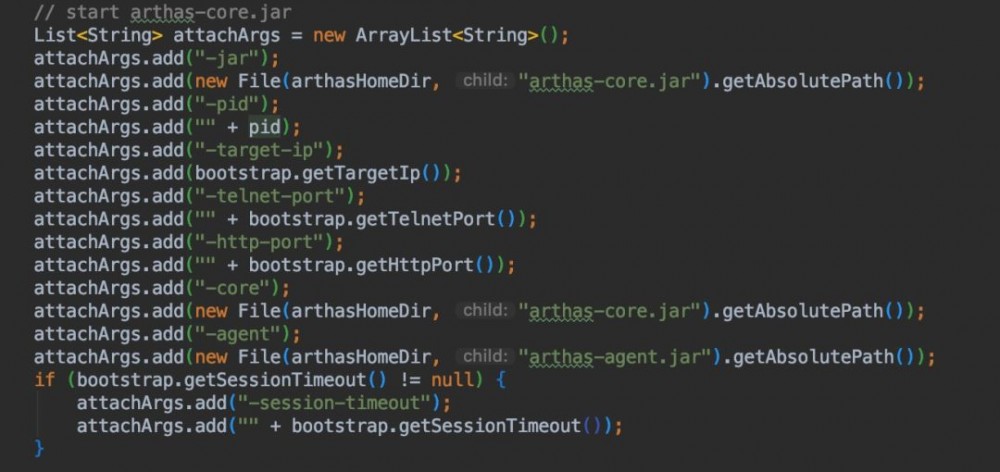The width and height of the screenshot is (1000, 472).
Task: Click "arthas-core.jar" string below the "-core" line
Action: tap(609, 311)
